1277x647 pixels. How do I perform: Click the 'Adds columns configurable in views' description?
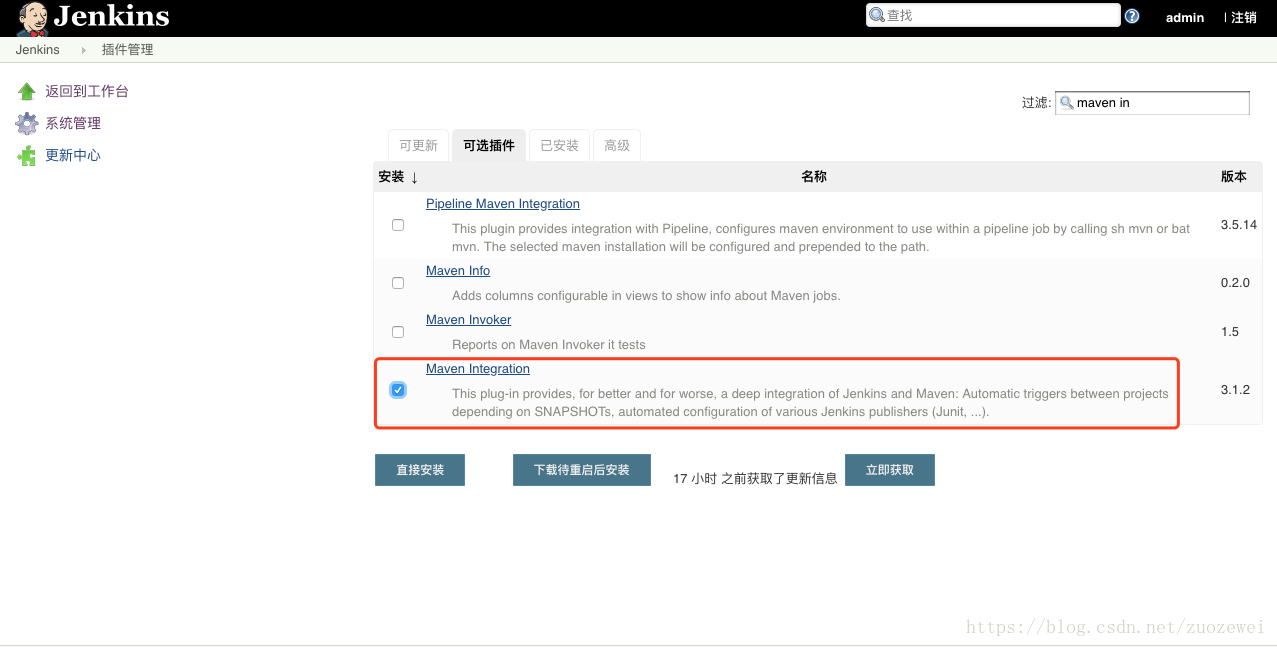(x=646, y=296)
